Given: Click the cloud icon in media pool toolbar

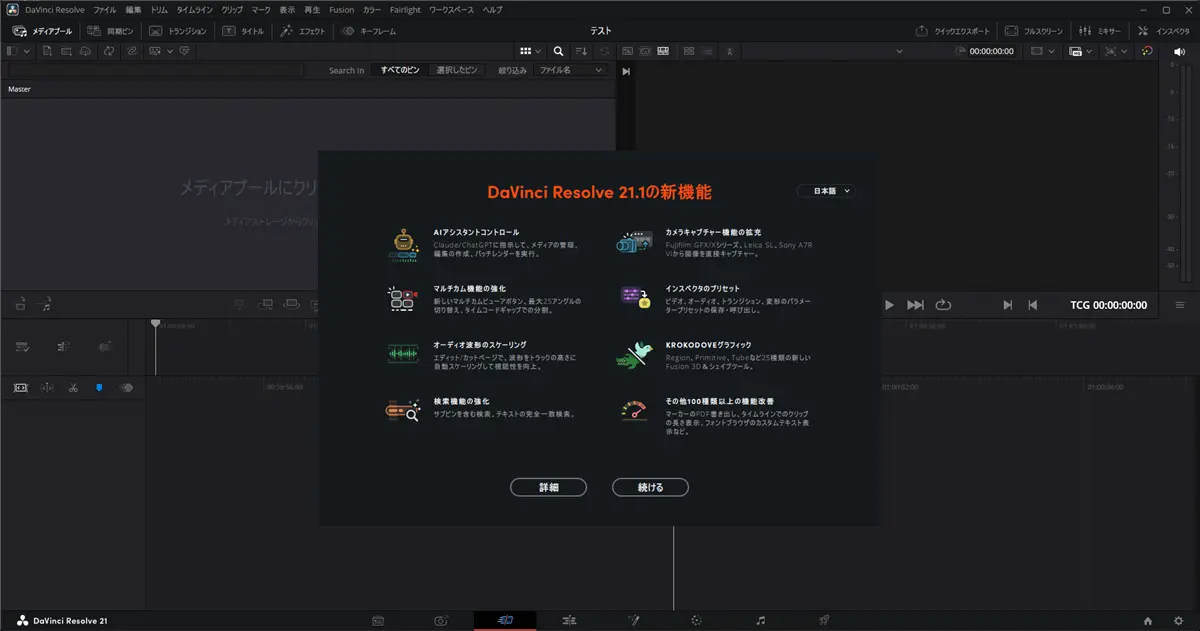Looking at the screenshot, I should 86,51.
